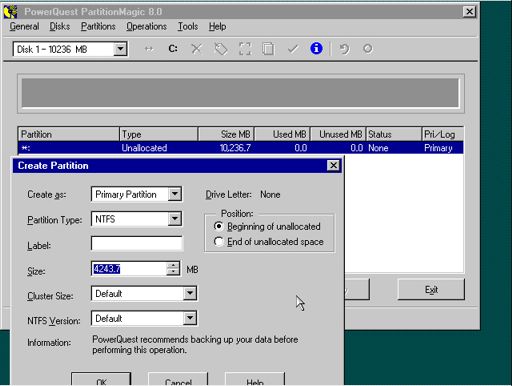
Task: Close the Create Partition dialog
Action: click(x=333, y=165)
